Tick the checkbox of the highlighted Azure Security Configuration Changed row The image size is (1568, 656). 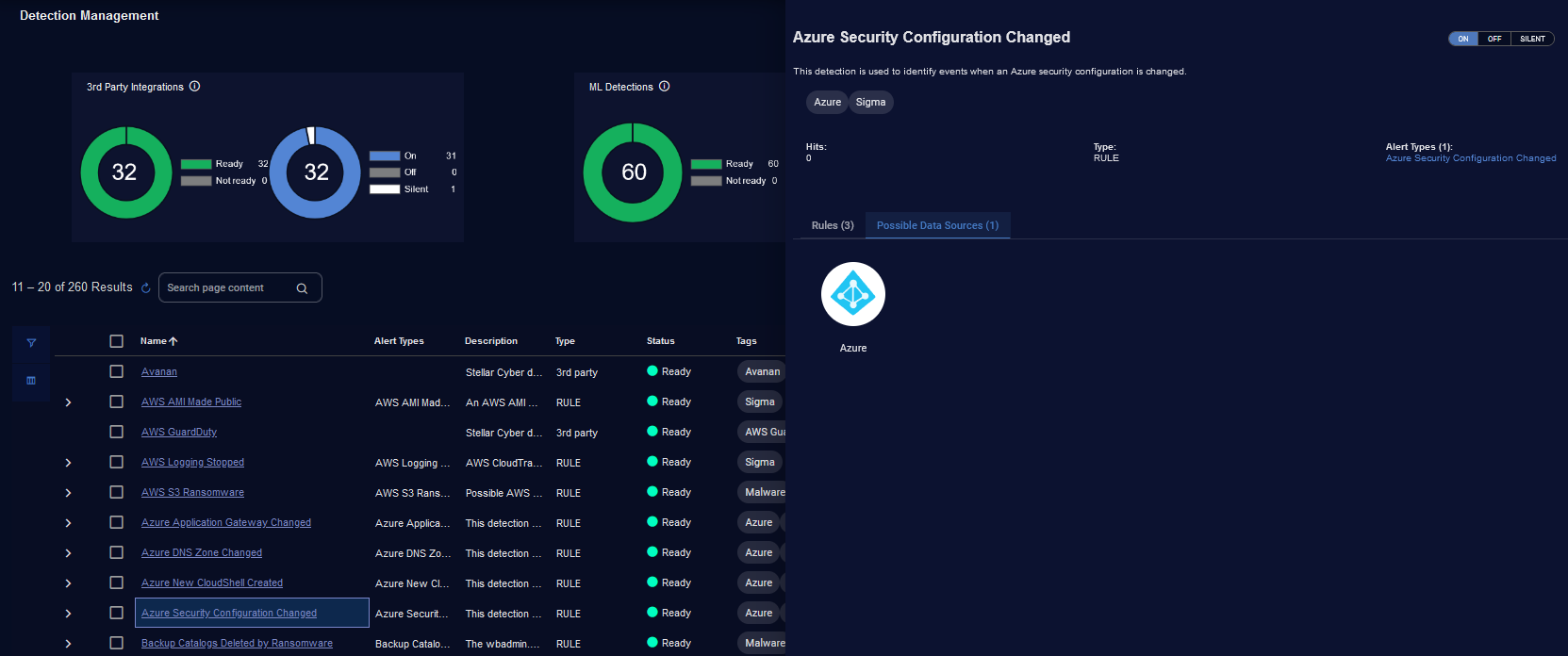(117, 613)
